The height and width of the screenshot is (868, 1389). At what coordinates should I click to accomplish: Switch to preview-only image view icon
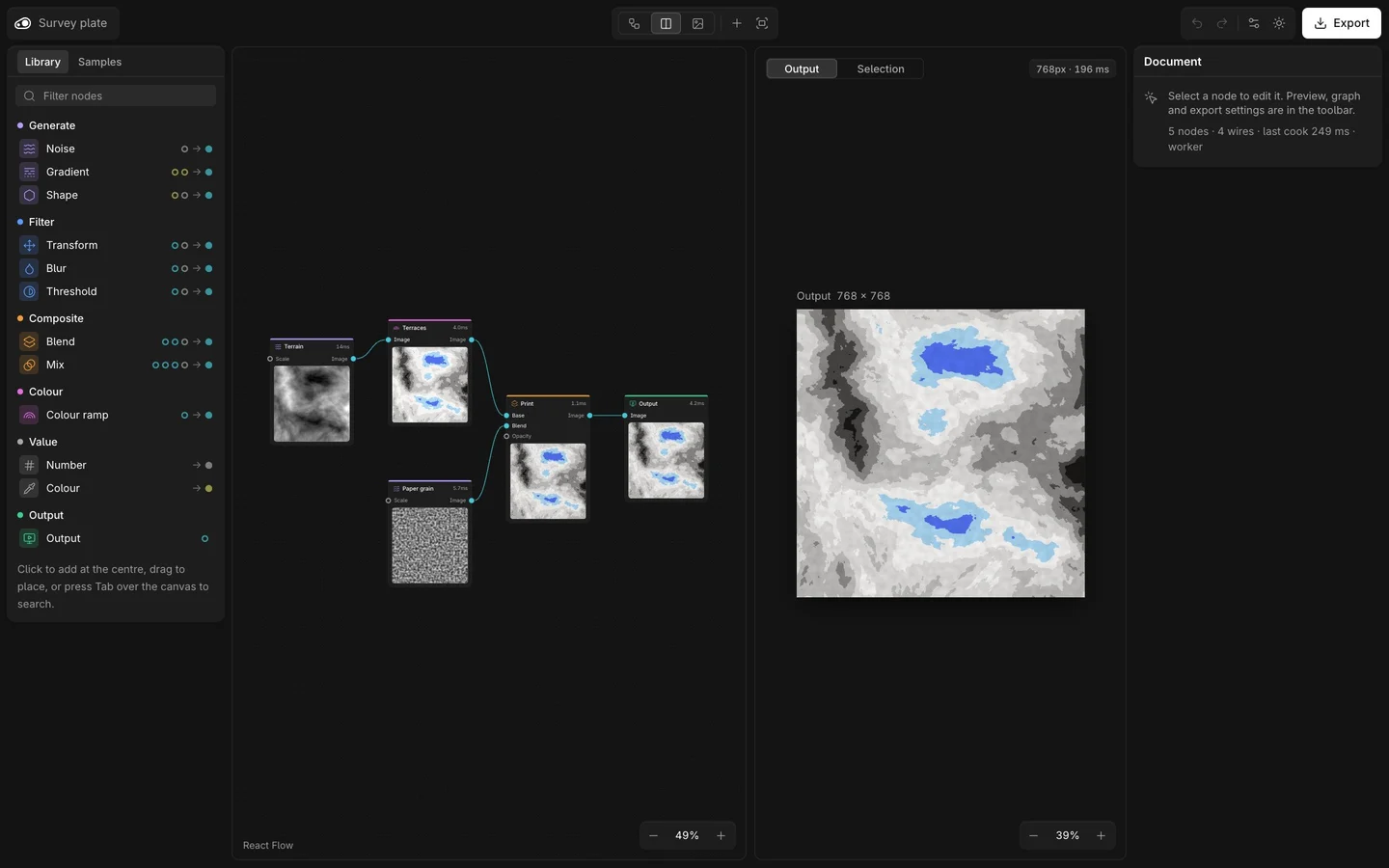click(x=697, y=23)
